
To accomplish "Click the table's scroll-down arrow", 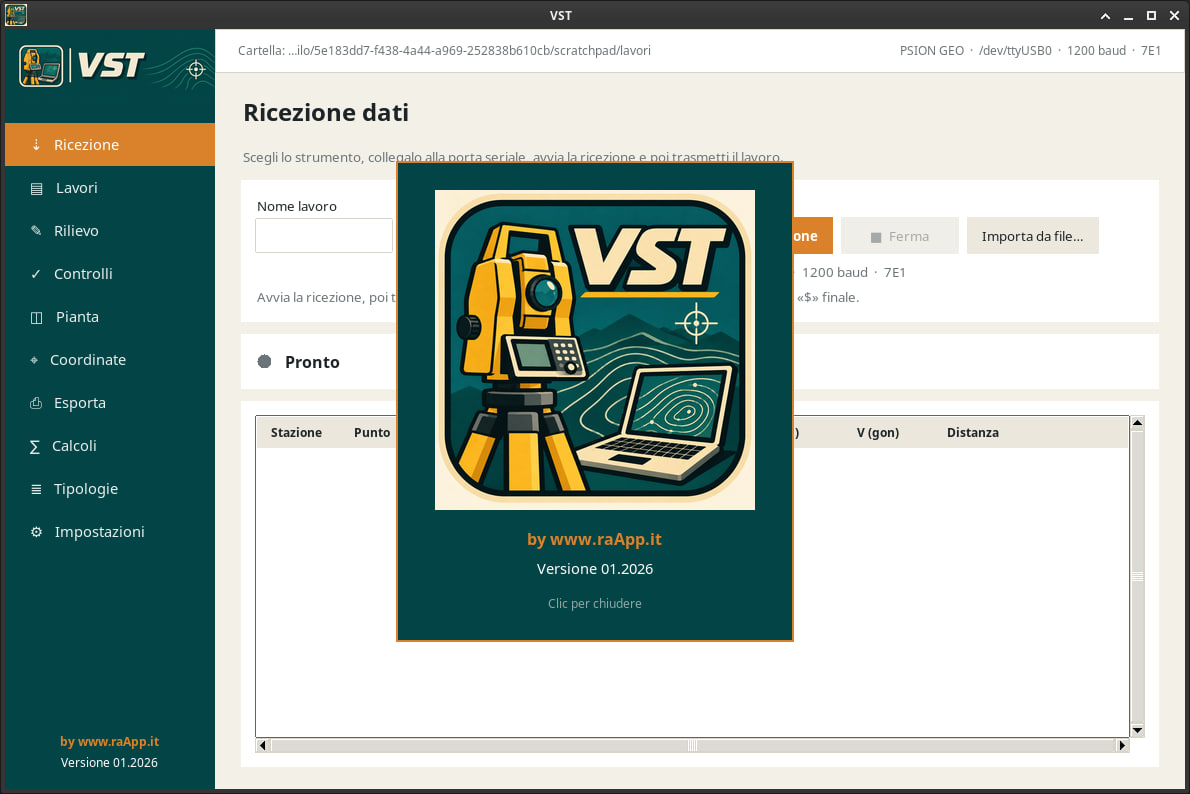I will point(1137,730).
